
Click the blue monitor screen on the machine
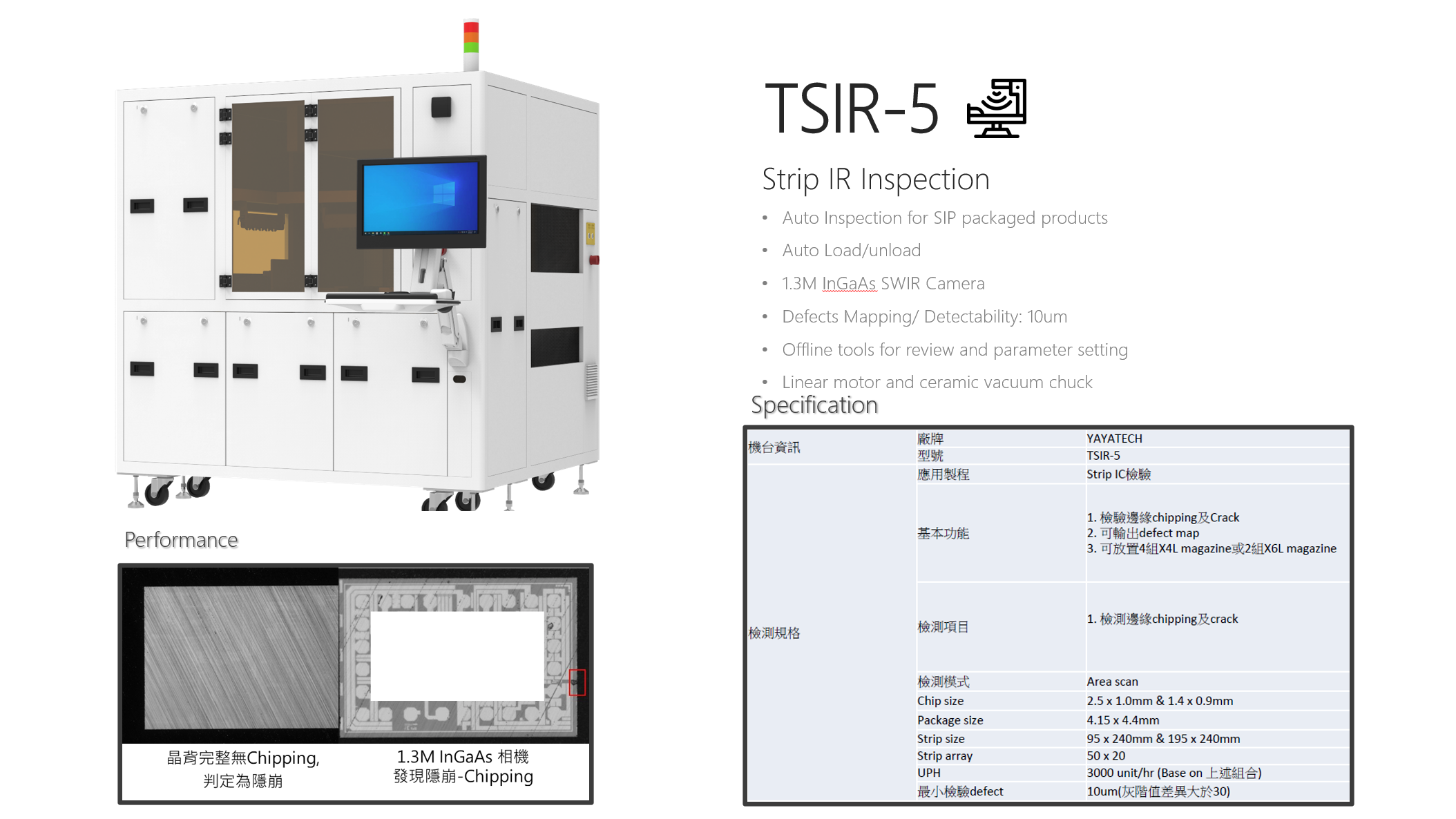[421, 198]
